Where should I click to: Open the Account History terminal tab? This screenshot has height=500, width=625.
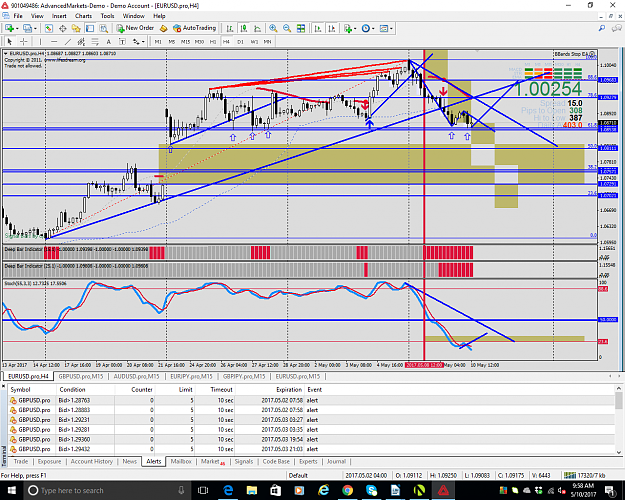(92, 461)
